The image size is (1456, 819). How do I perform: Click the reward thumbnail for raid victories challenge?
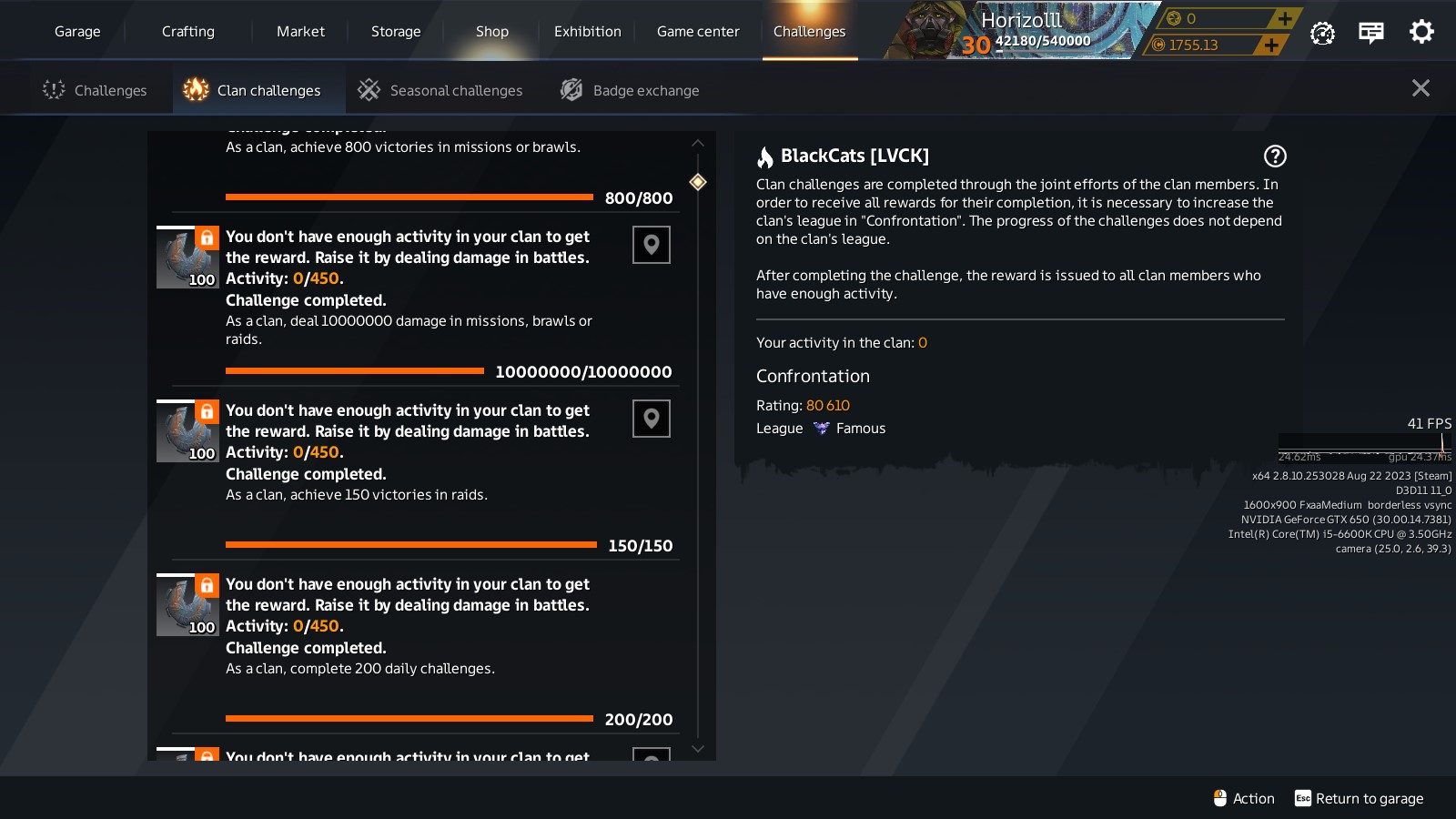tap(187, 432)
